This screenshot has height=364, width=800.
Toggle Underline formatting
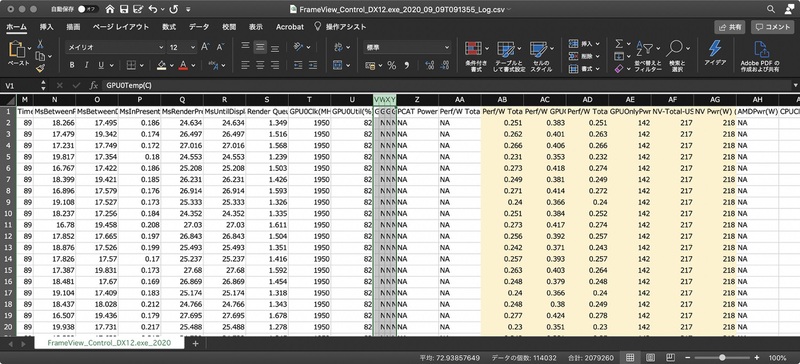(x=101, y=65)
